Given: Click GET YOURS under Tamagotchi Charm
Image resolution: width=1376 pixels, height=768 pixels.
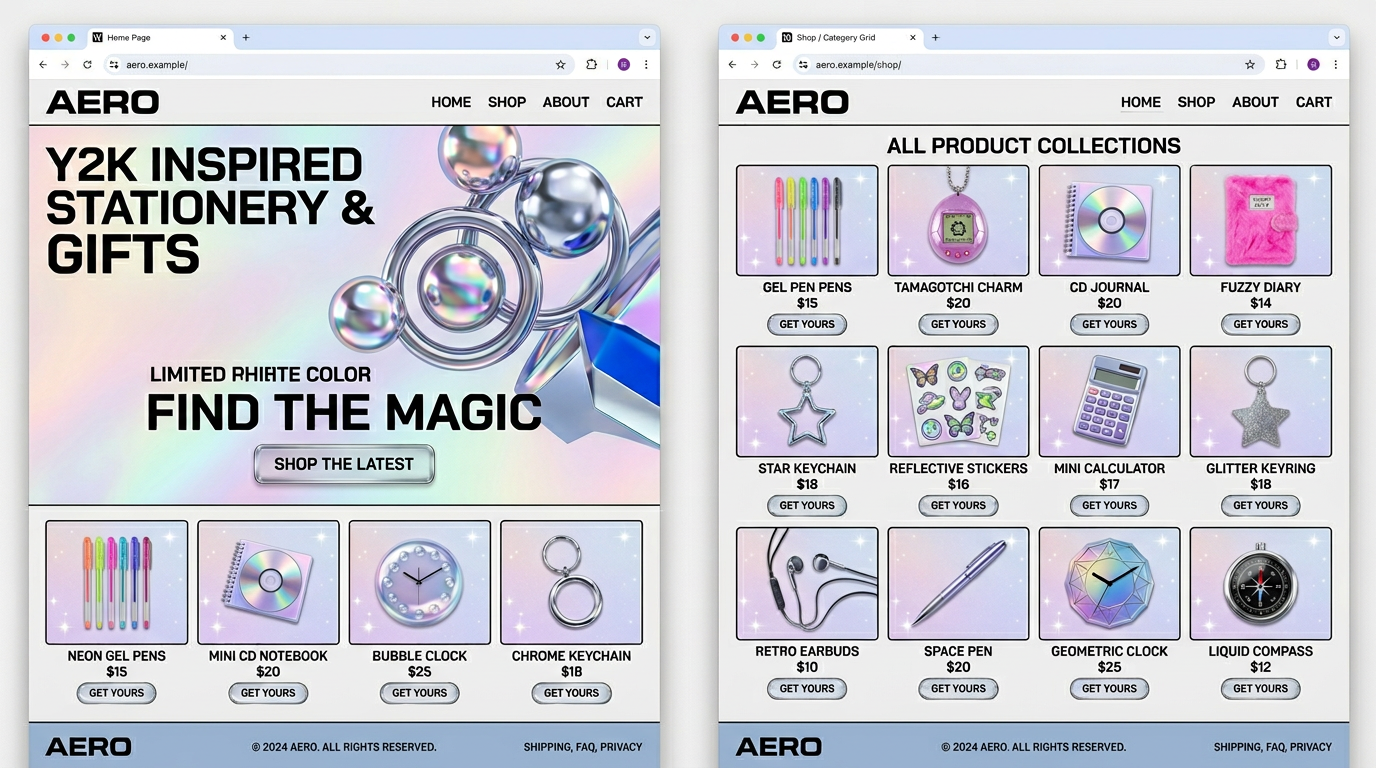Looking at the screenshot, I should point(958,324).
